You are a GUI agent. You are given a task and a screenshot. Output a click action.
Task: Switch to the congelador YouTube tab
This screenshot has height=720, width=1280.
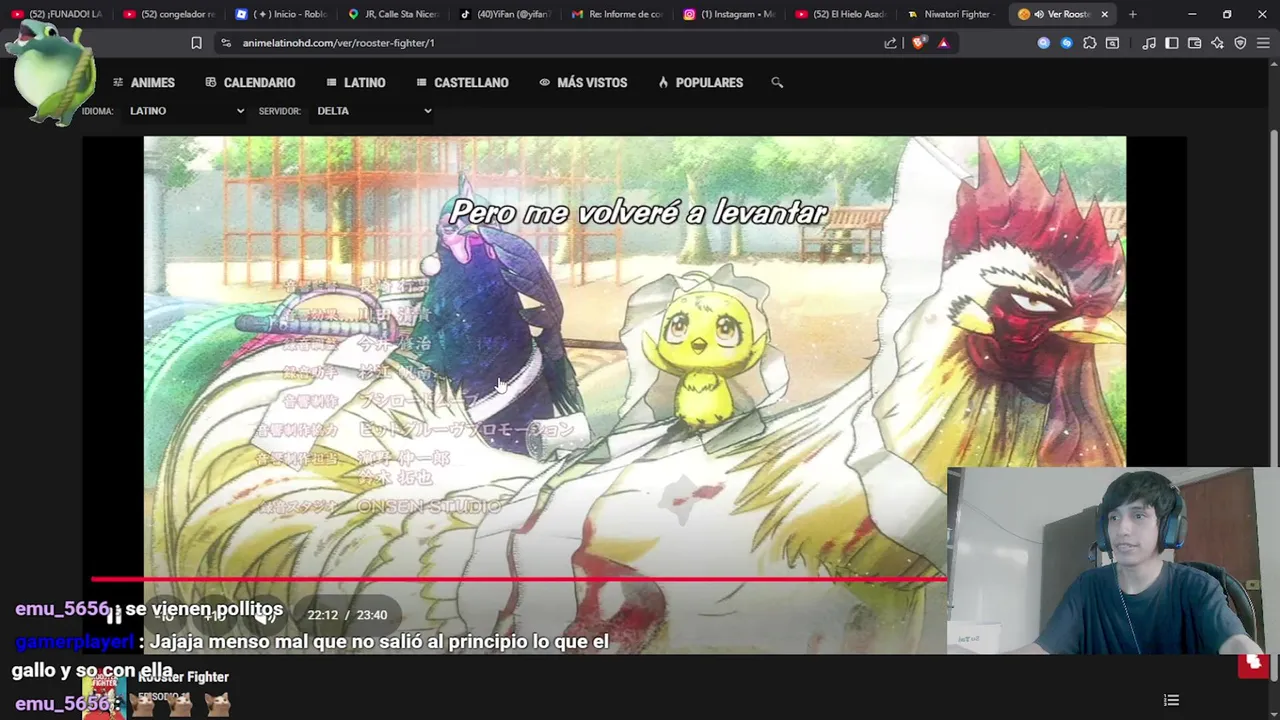point(170,14)
